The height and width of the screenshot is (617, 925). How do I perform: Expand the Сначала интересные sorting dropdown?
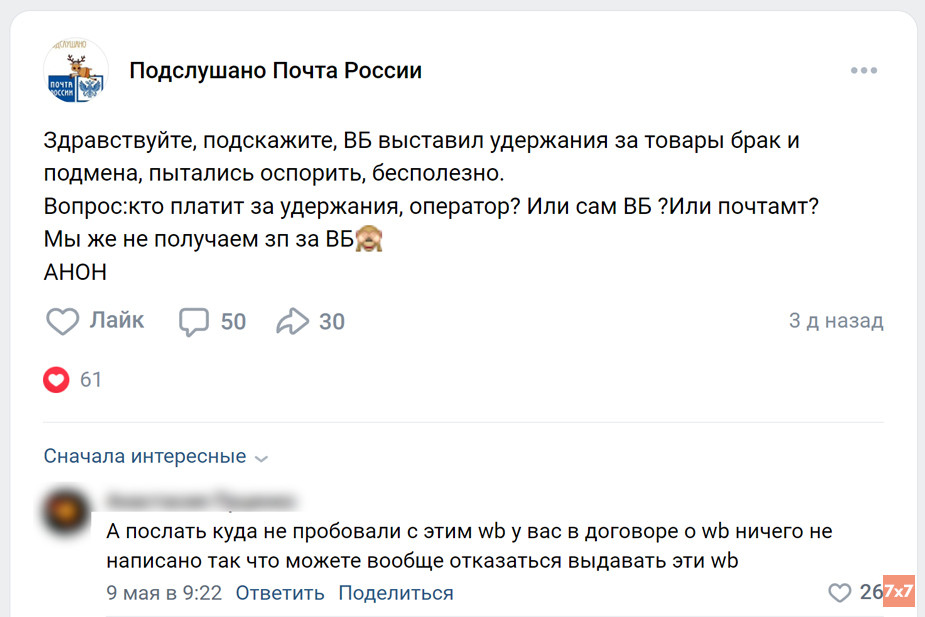click(x=143, y=456)
